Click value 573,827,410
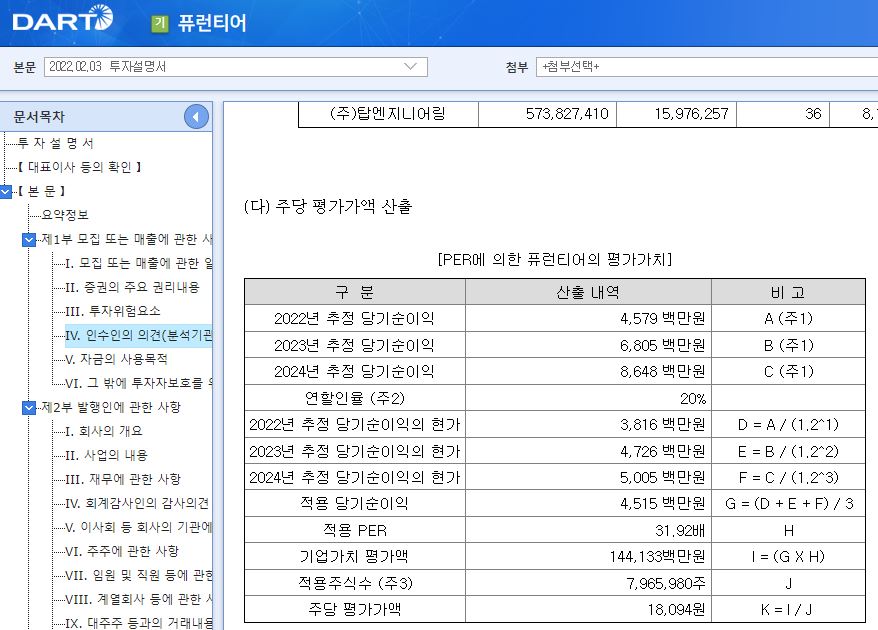Viewport: 878px width, 630px height. 567,114
